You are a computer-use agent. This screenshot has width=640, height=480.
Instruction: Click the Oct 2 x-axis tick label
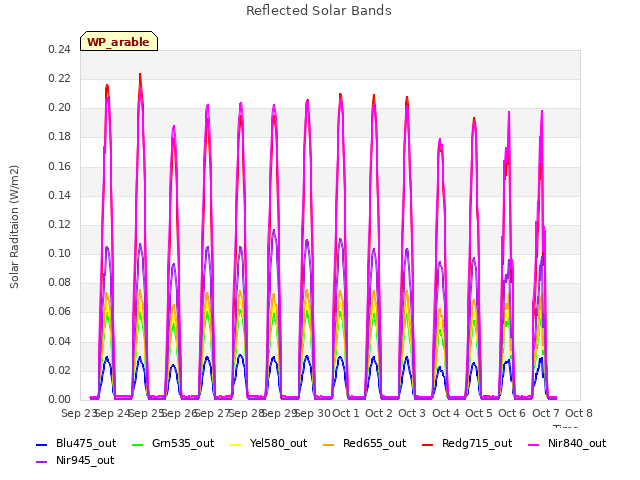coord(379,413)
